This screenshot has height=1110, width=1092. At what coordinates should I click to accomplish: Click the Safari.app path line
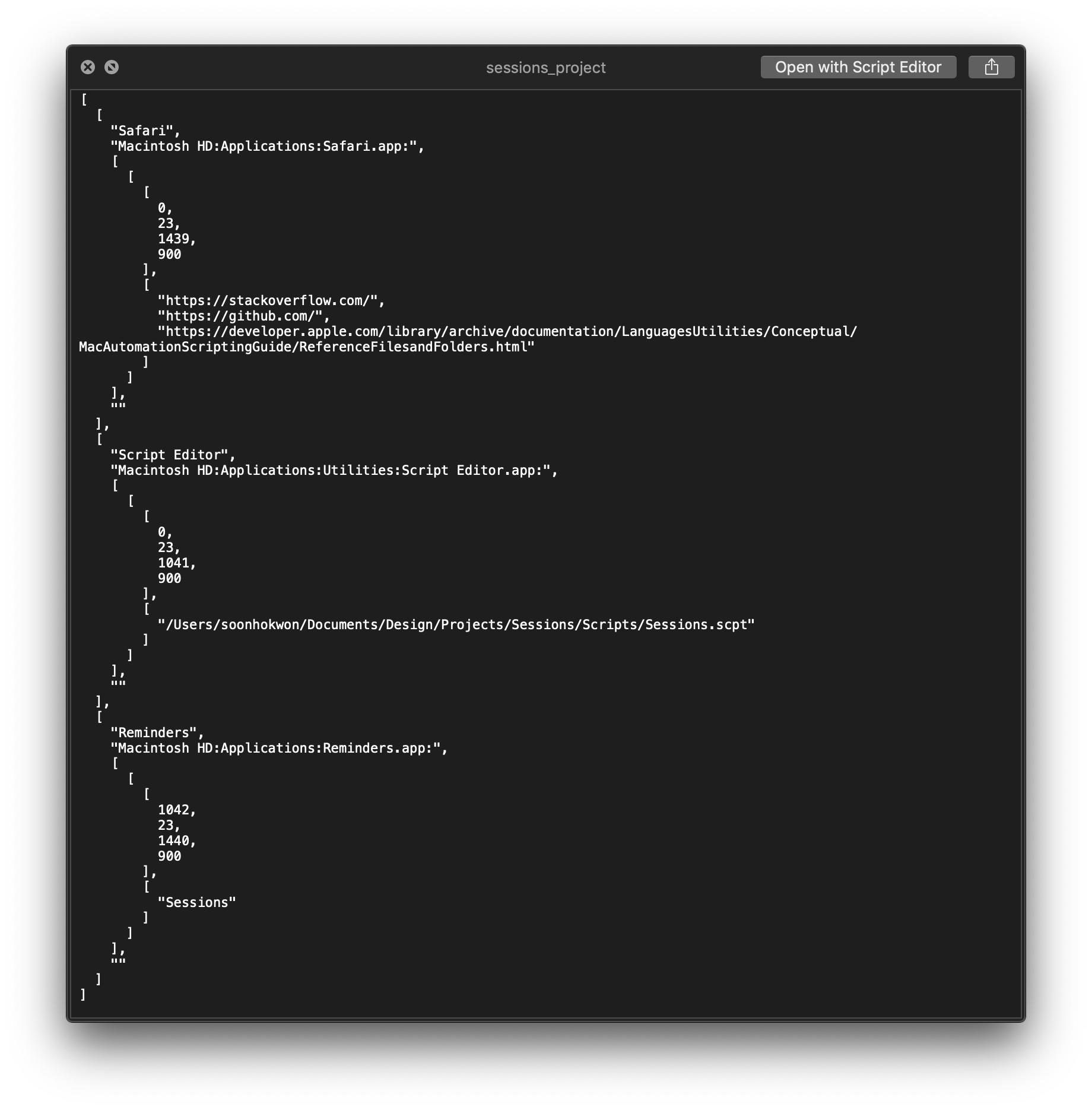tap(268, 146)
